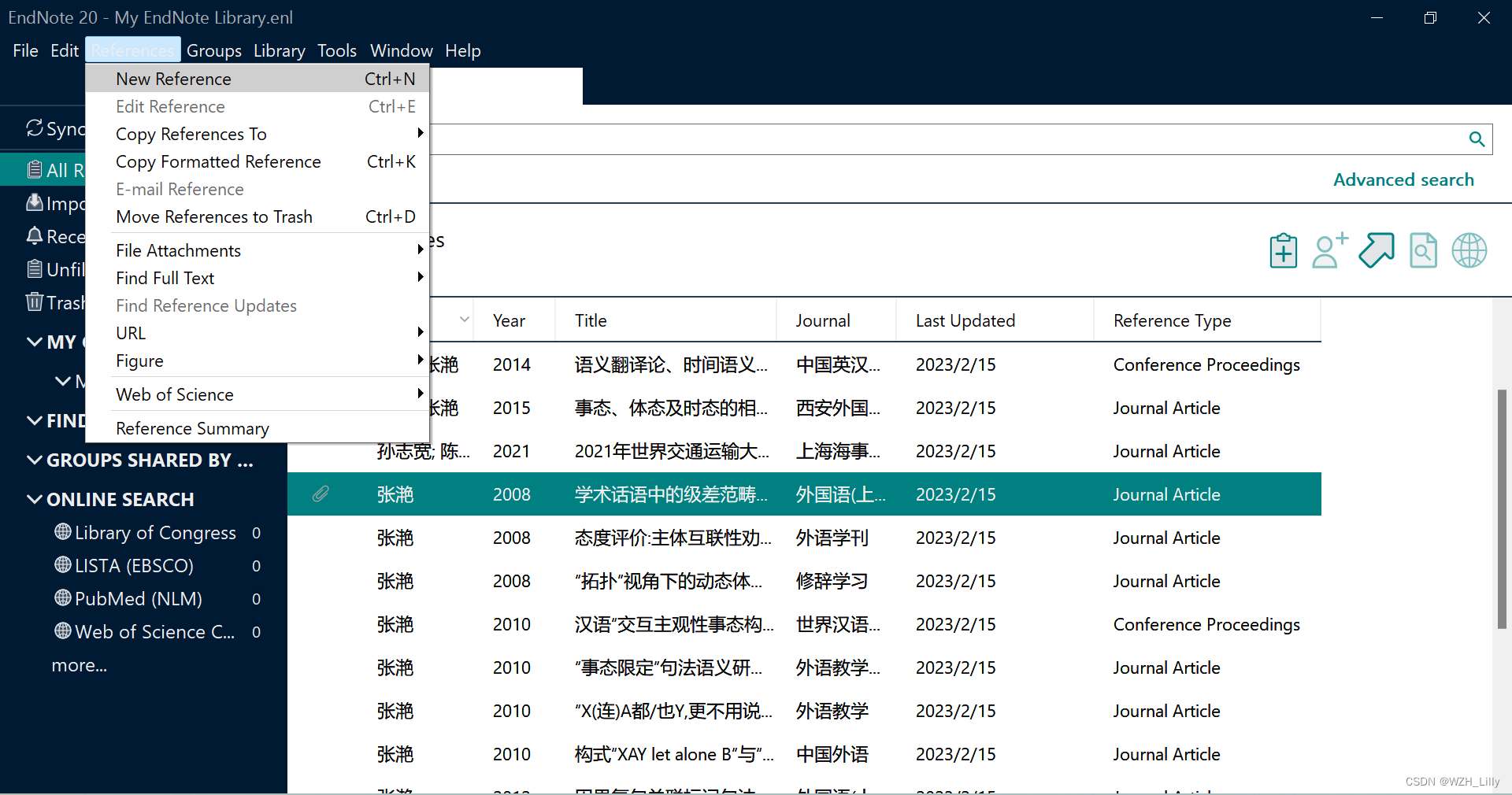
Task: Open the Tools menu
Action: click(x=337, y=50)
